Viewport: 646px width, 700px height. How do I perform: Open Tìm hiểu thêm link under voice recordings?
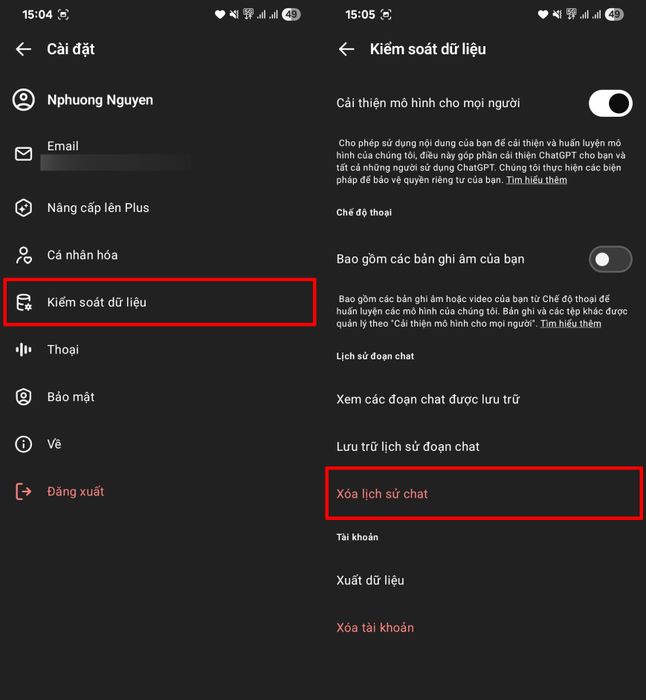571,324
